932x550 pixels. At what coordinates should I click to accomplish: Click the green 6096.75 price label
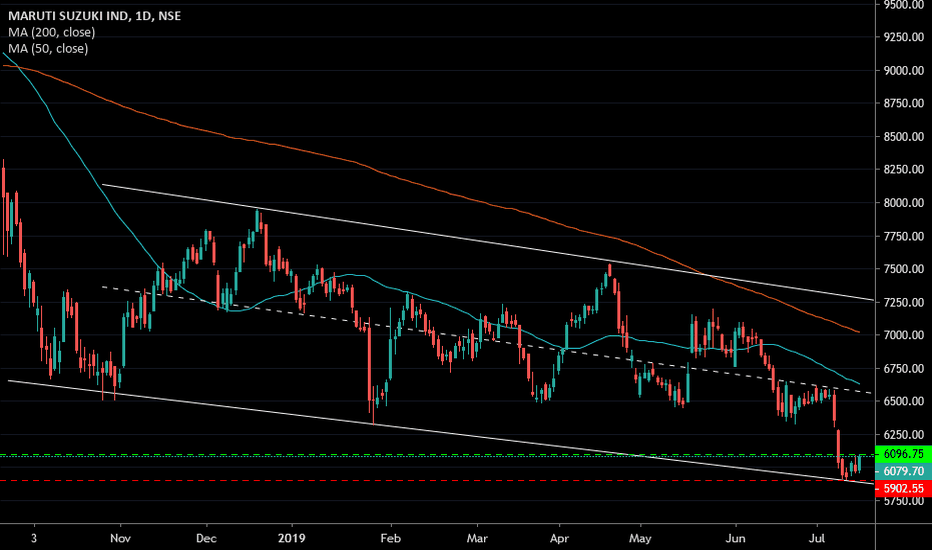click(x=903, y=454)
